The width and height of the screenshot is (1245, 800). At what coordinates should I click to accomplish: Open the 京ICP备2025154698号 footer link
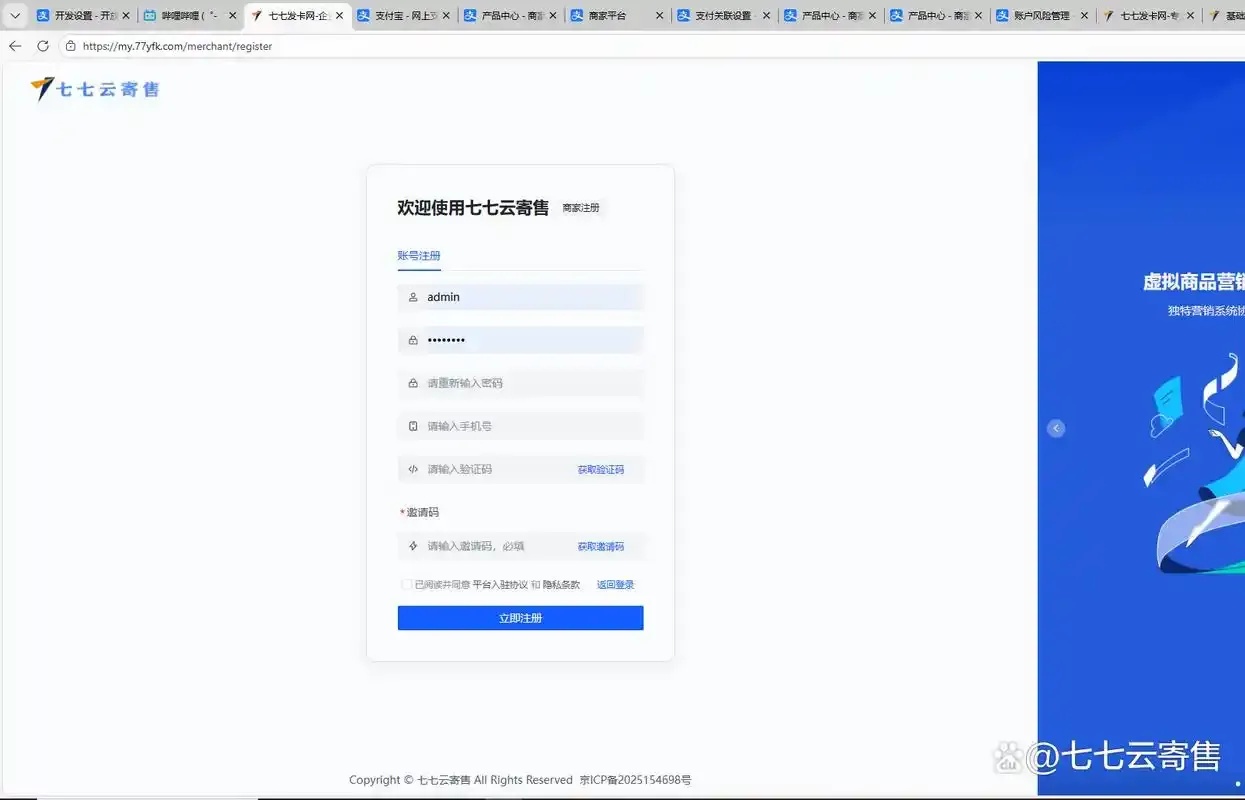[x=635, y=780]
